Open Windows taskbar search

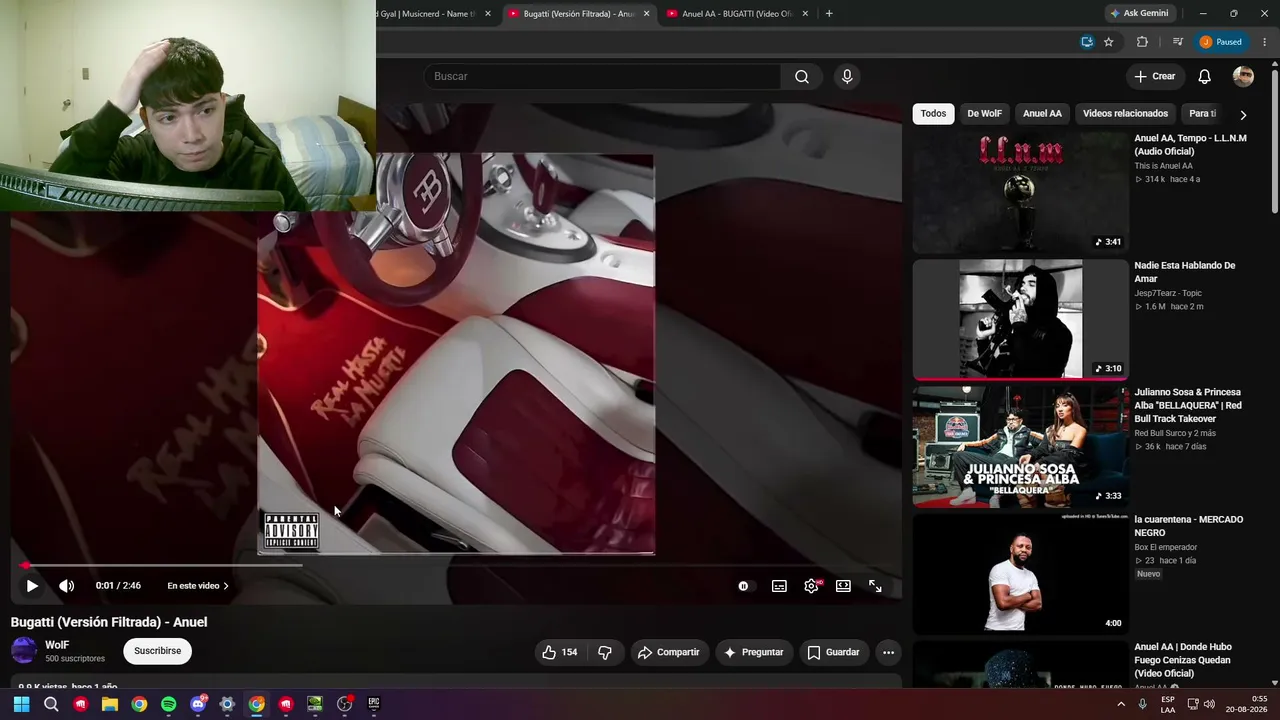51,704
